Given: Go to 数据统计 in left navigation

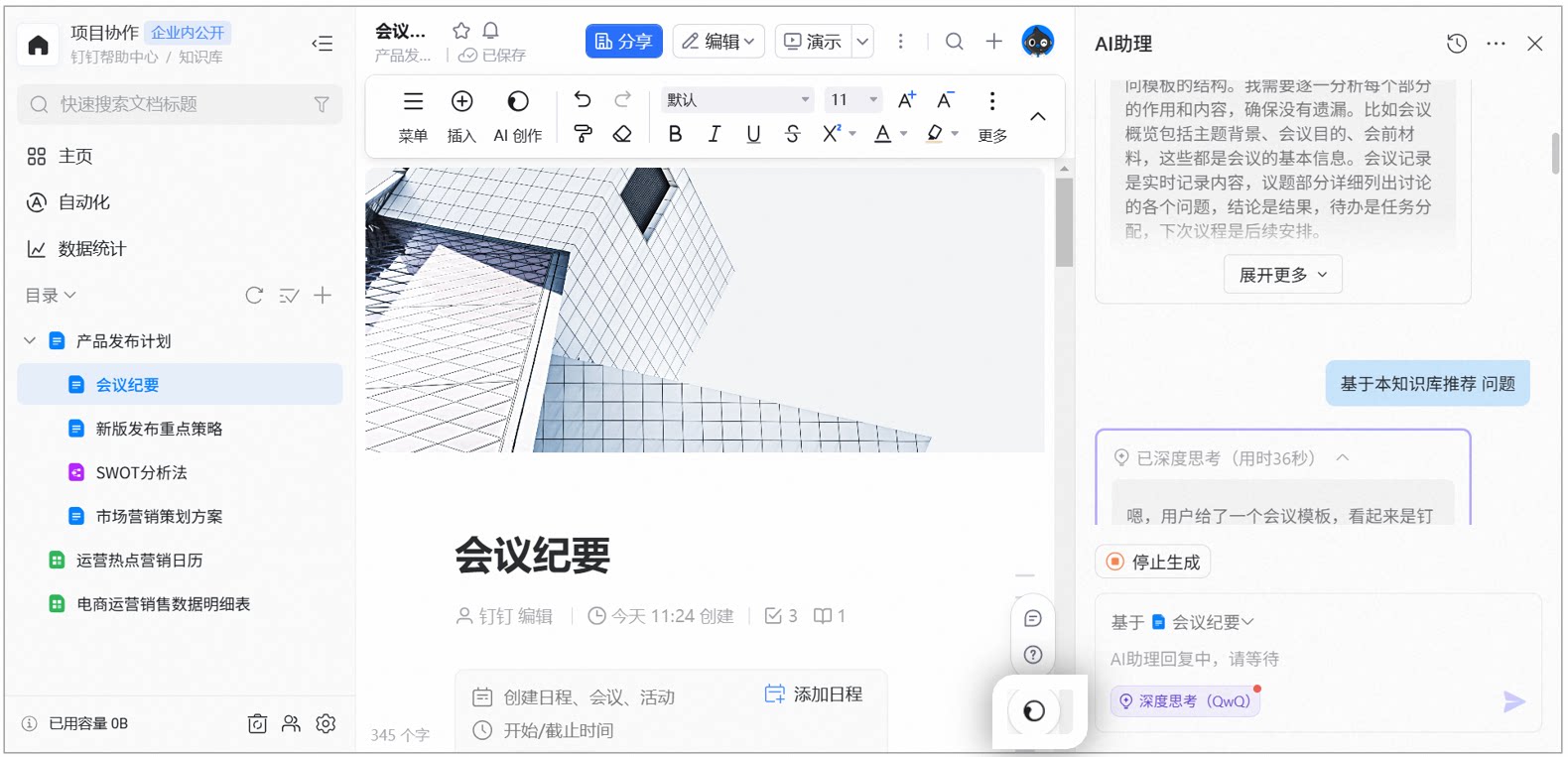Looking at the screenshot, I should click(x=92, y=249).
